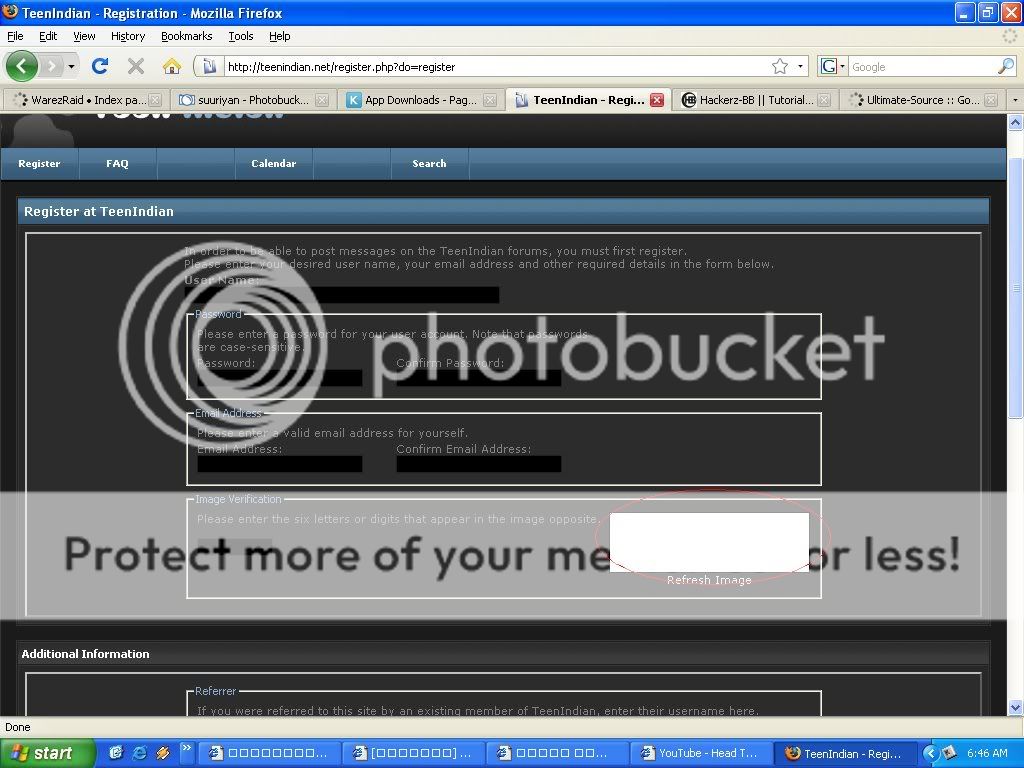Launch Internet Explorer from the quick launch
This screenshot has height=768, width=1024.
tap(140, 753)
